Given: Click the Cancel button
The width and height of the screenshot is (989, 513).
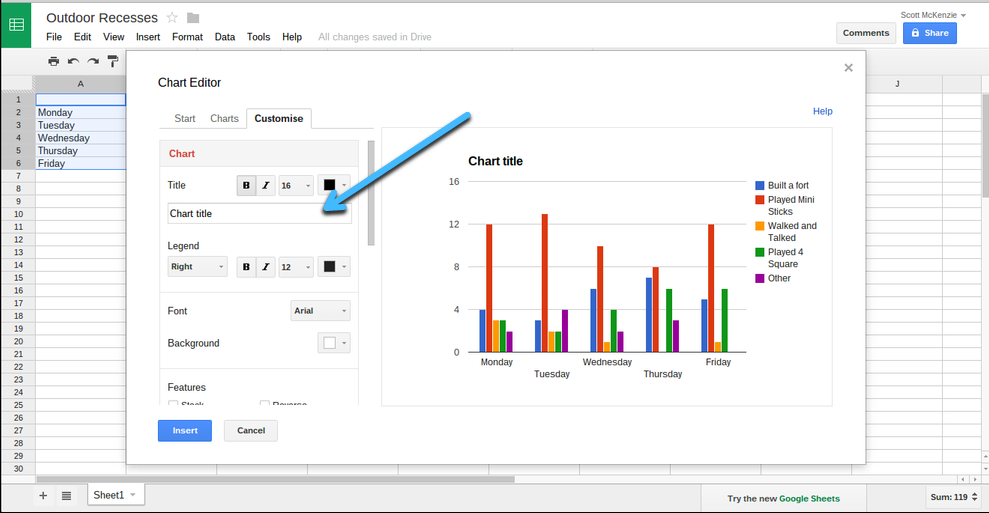Looking at the screenshot, I should pyautogui.click(x=251, y=430).
